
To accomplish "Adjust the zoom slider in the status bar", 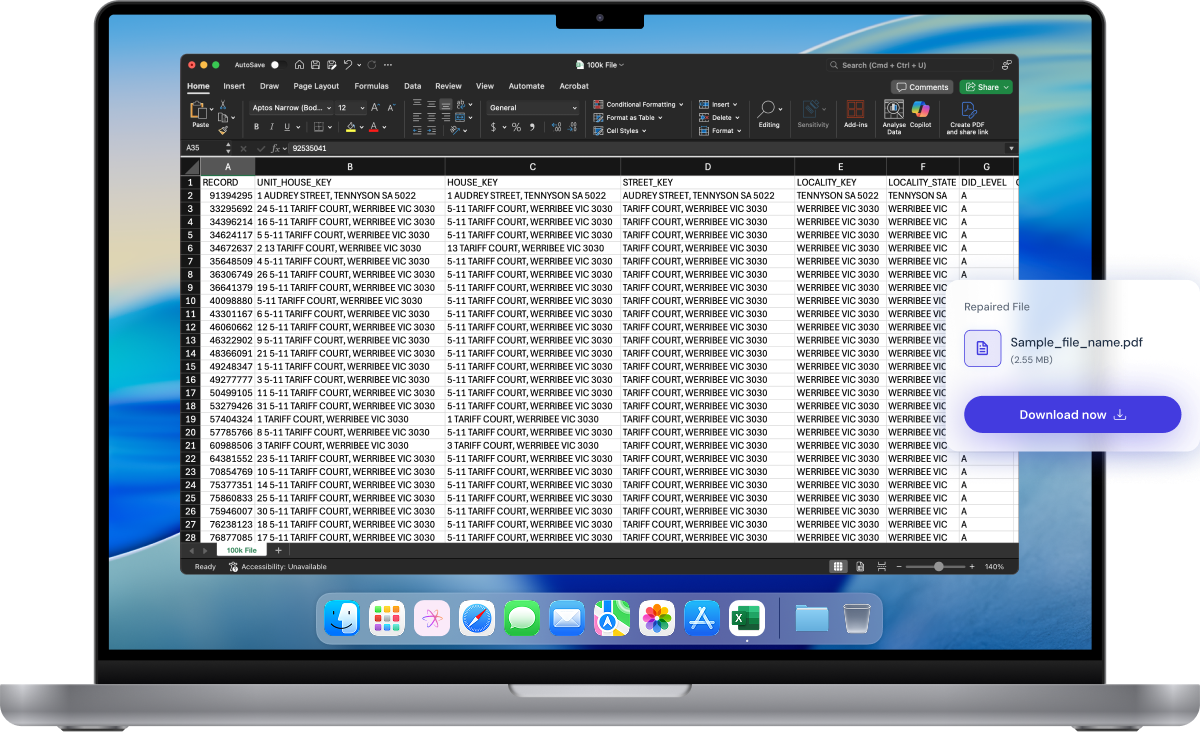I will pyautogui.click(x=938, y=567).
